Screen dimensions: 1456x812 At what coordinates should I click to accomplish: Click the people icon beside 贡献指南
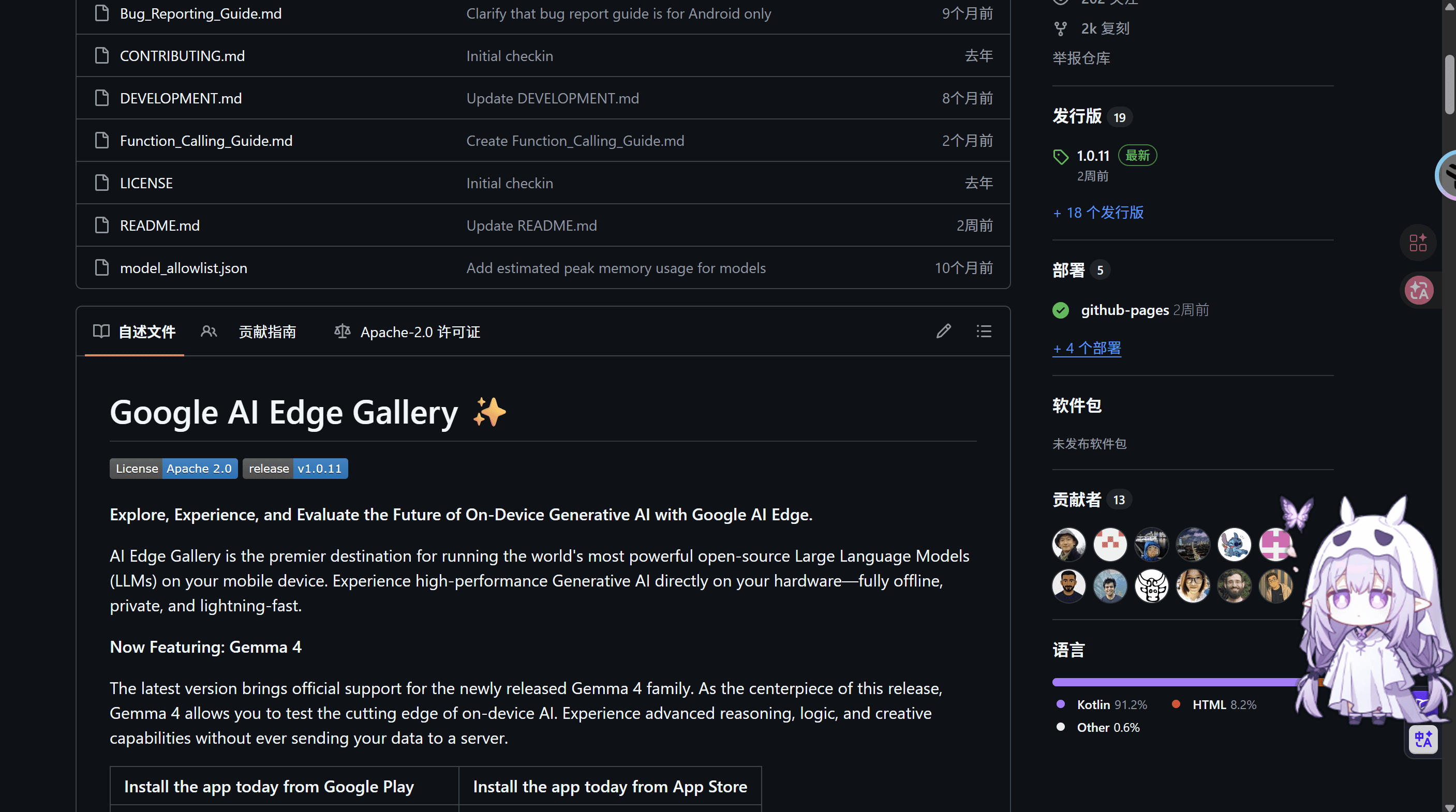click(209, 331)
